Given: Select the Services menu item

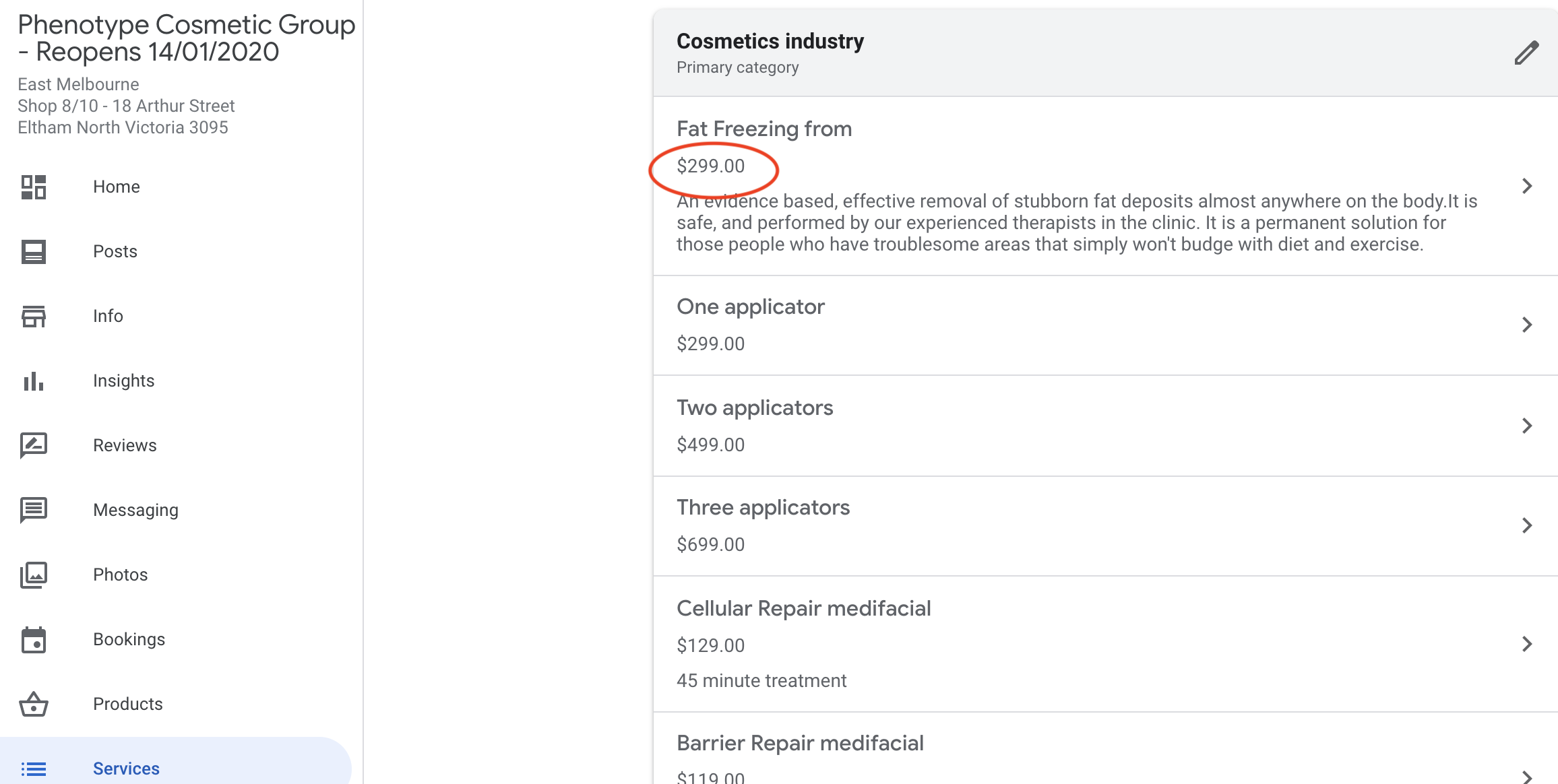Looking at the screenshot, I should click(x=126, y=769).
